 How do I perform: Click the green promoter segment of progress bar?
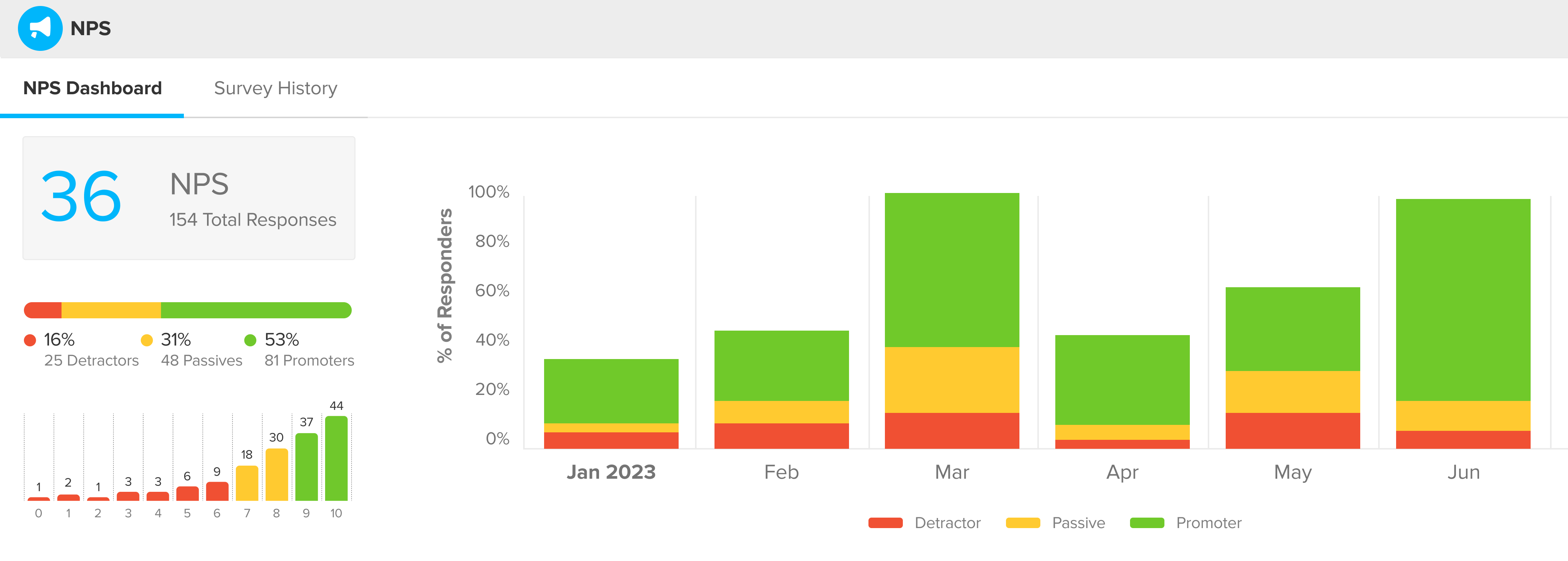256,310
